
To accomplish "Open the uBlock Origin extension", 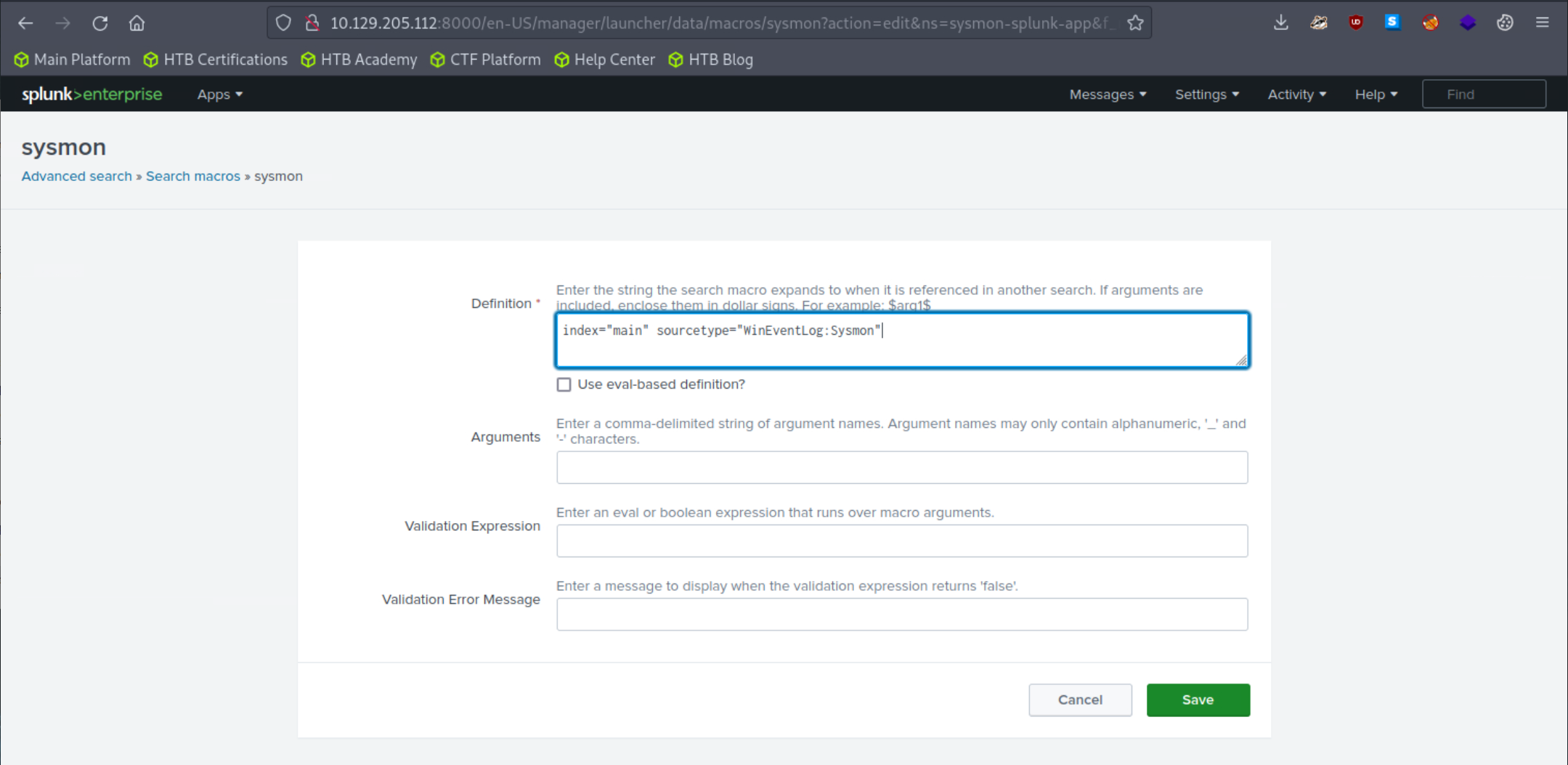I will click(1355, 23).
